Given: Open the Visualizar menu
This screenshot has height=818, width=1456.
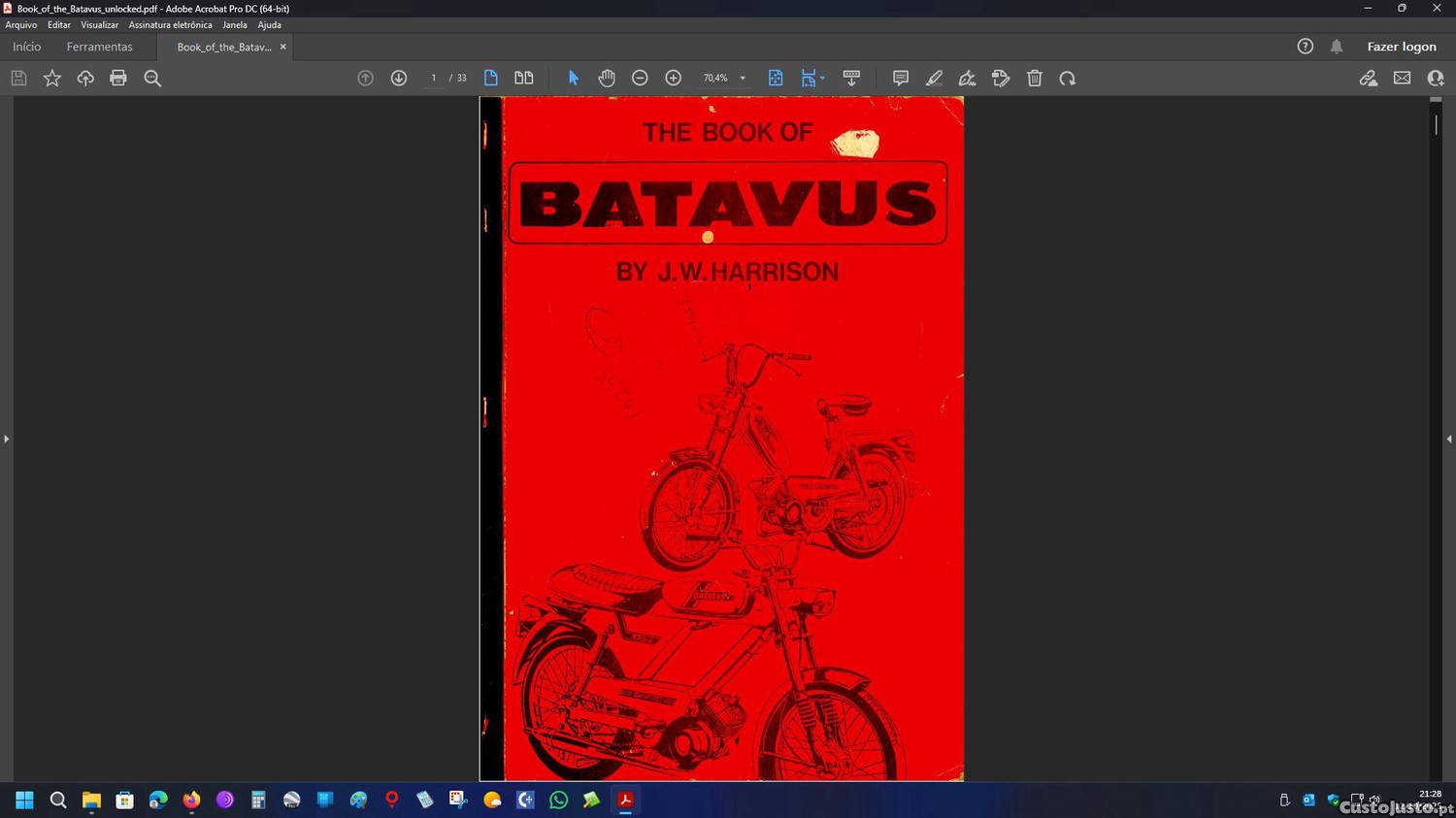Looking at the screenshot, I should pyautogui.click(x=99, y=25).
